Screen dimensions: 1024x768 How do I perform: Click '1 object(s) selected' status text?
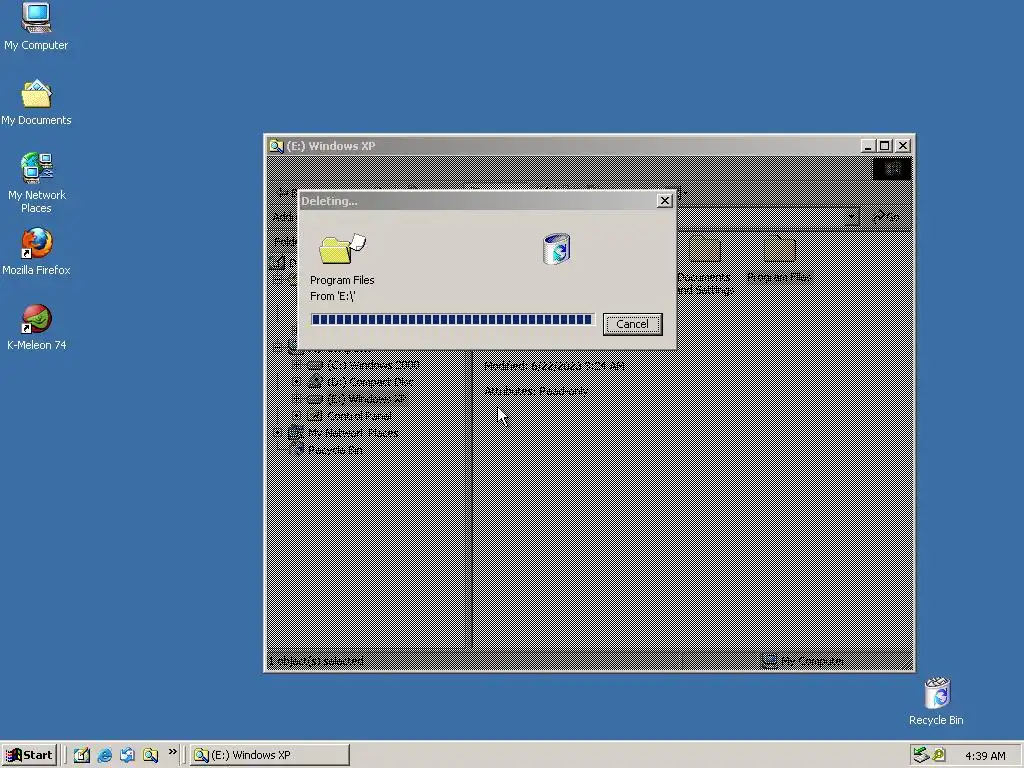[x=316, y=661]
